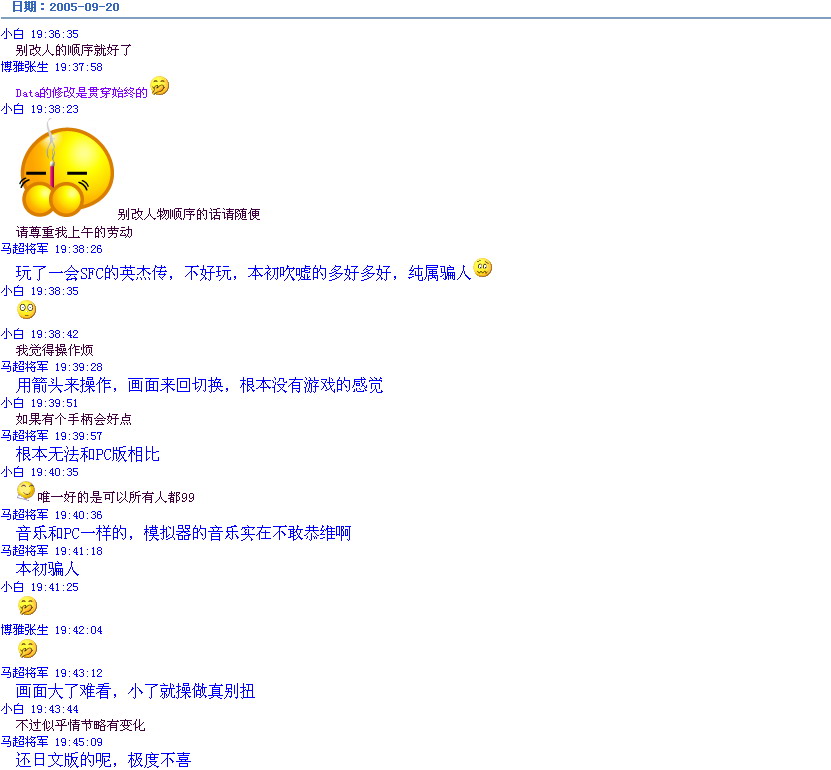Image resolution: width=831 pixels, height=770 pixels.
Task: Click message '我觉得操作烦'
Action: [x=55, y=350]
